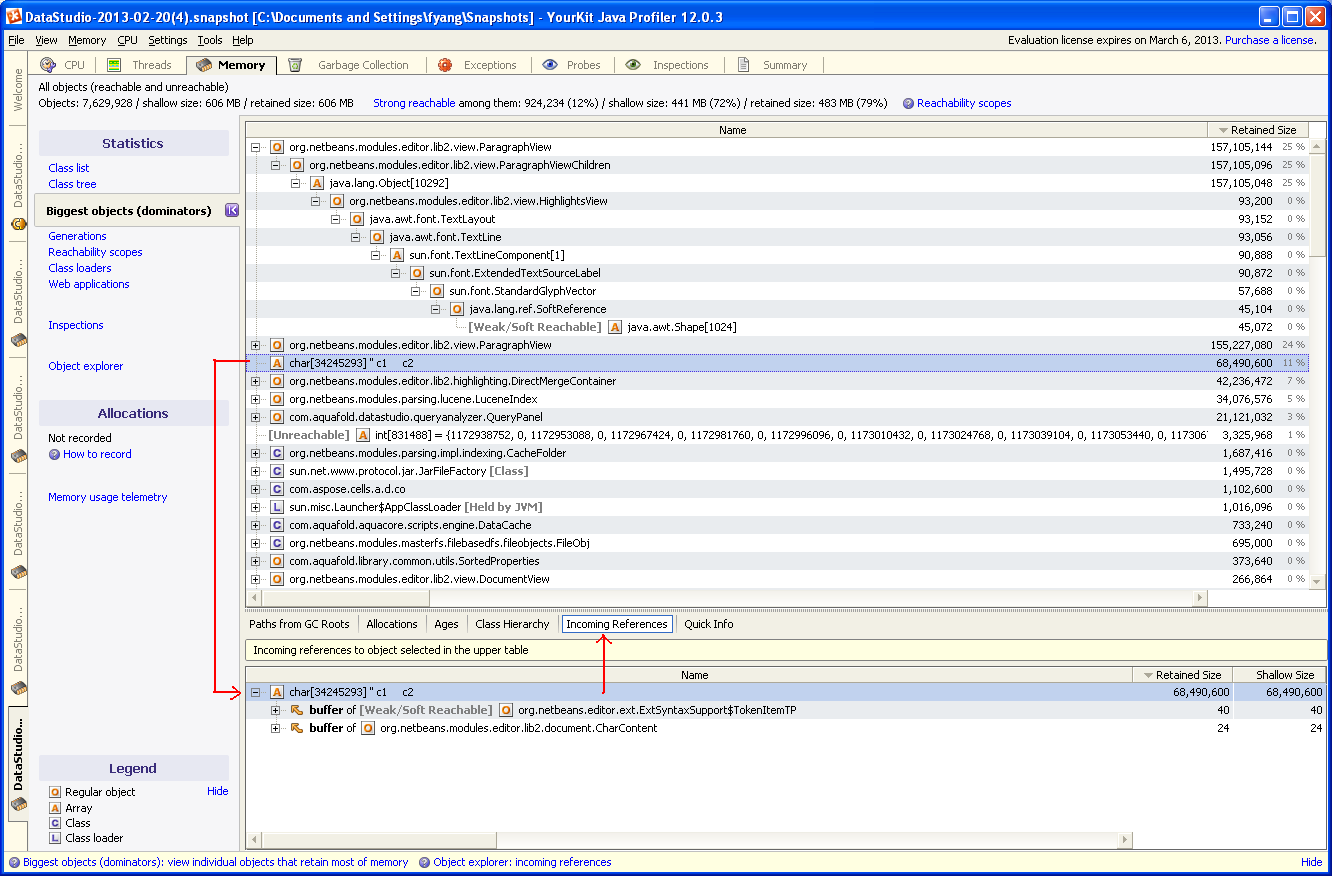Open the Memory usage telemetry link
Screen dimensions: 1332x876
click(x=108, y=497)
